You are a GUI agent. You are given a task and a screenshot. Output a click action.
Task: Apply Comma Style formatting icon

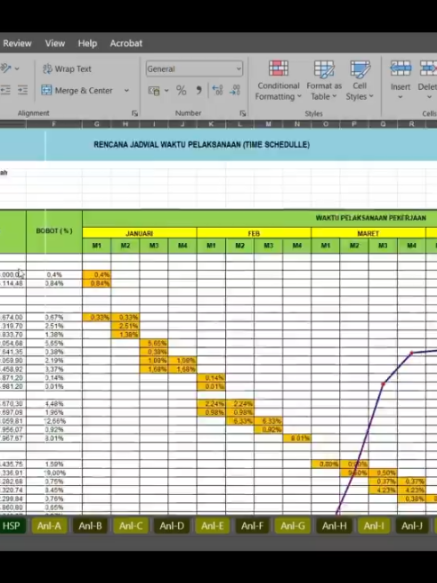pos(199,90)
